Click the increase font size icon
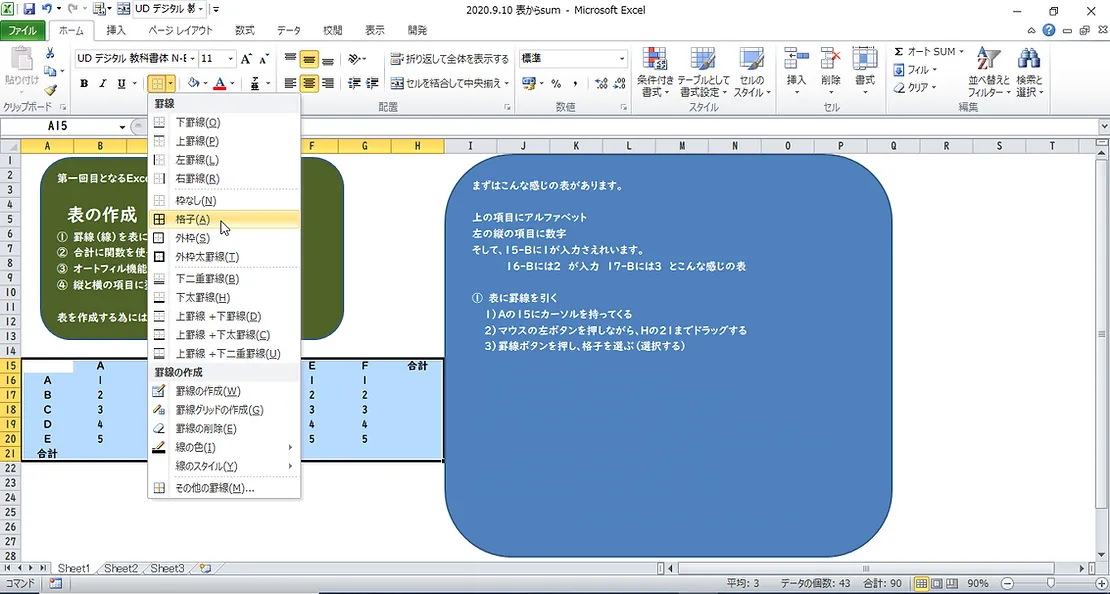Image resolution: width=1110 pixels, height=594 pixels. tap(247, 60)
